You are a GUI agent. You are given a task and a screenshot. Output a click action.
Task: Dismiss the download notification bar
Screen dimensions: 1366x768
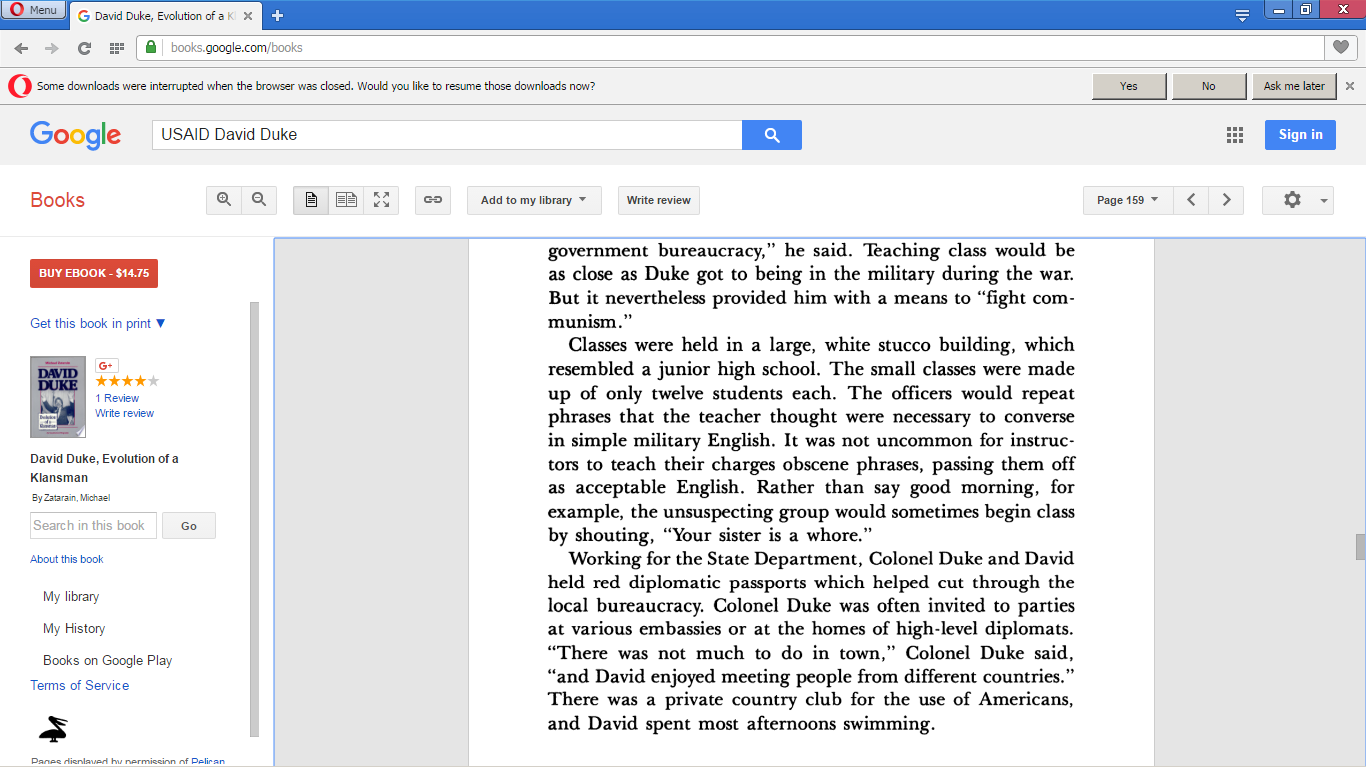pyautogui.click(x=1350, y=86)
